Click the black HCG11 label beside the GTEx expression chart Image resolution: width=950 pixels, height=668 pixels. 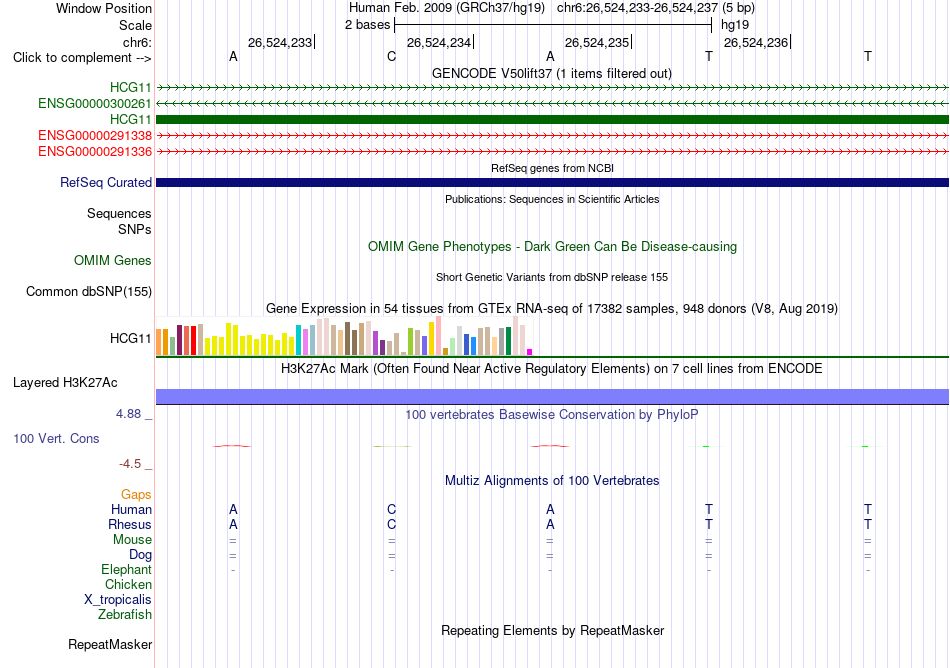pos(130,339)
